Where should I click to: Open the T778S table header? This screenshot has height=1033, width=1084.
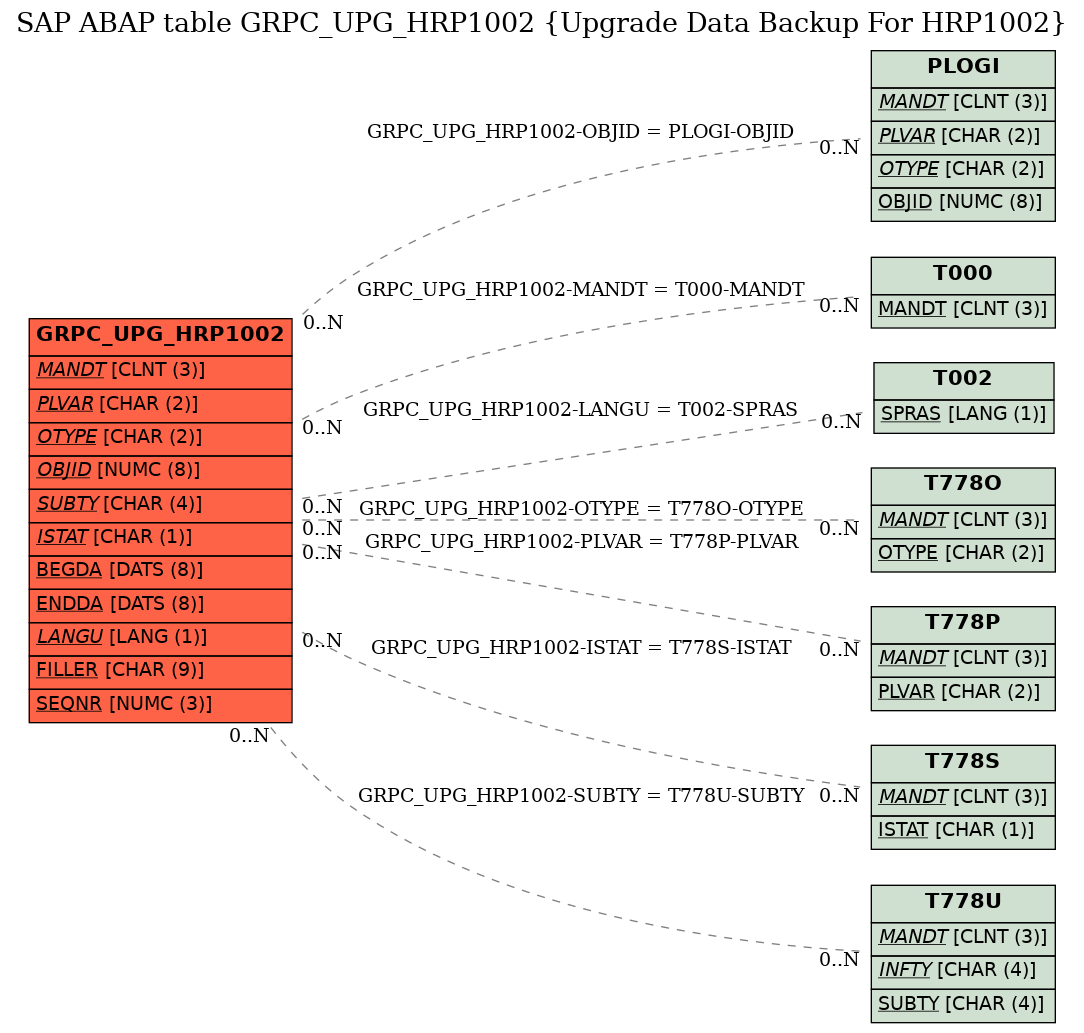(963, 763)
